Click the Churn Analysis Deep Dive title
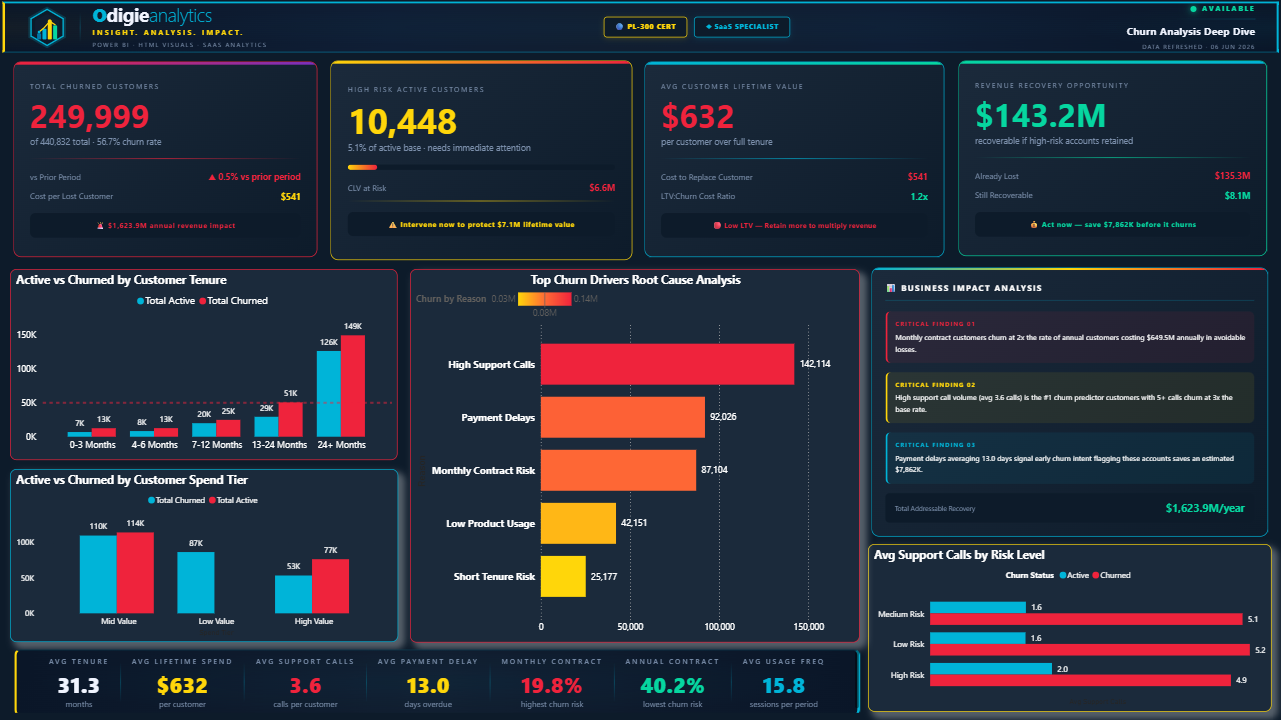The width and height of the screenshot is (1281, 720). pos(1191,31)
